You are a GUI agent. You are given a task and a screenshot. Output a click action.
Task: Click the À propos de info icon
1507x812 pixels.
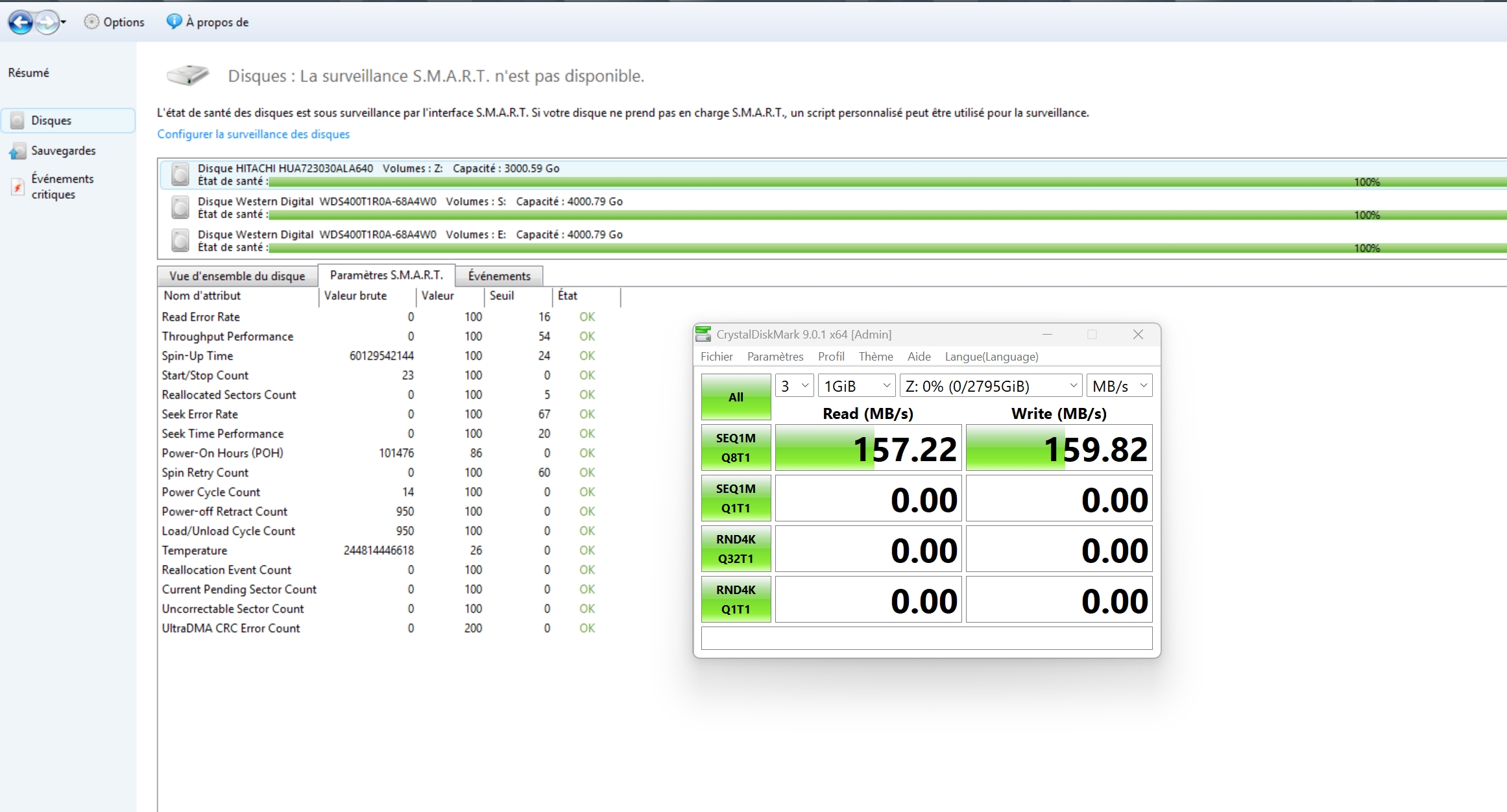[174, 21]
